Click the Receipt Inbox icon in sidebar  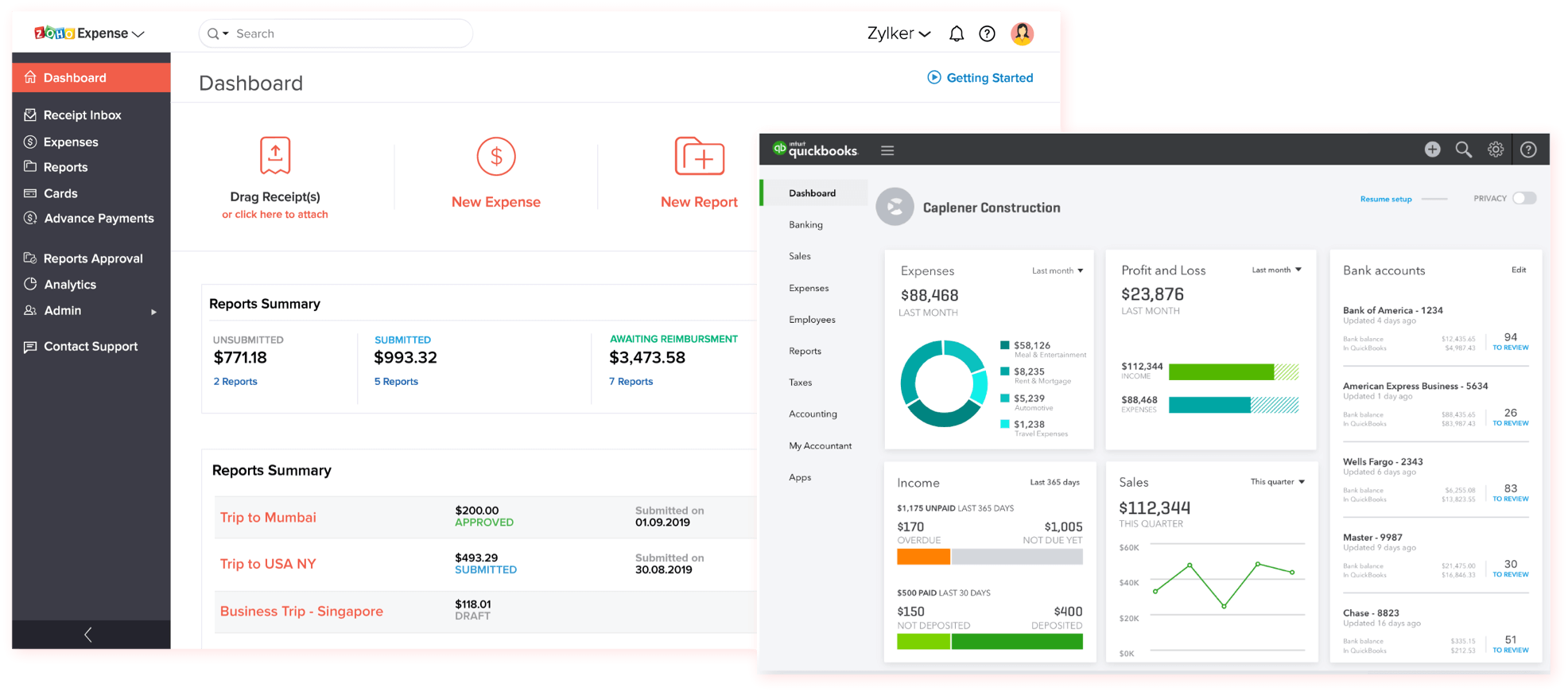click(x=30, y=115)
